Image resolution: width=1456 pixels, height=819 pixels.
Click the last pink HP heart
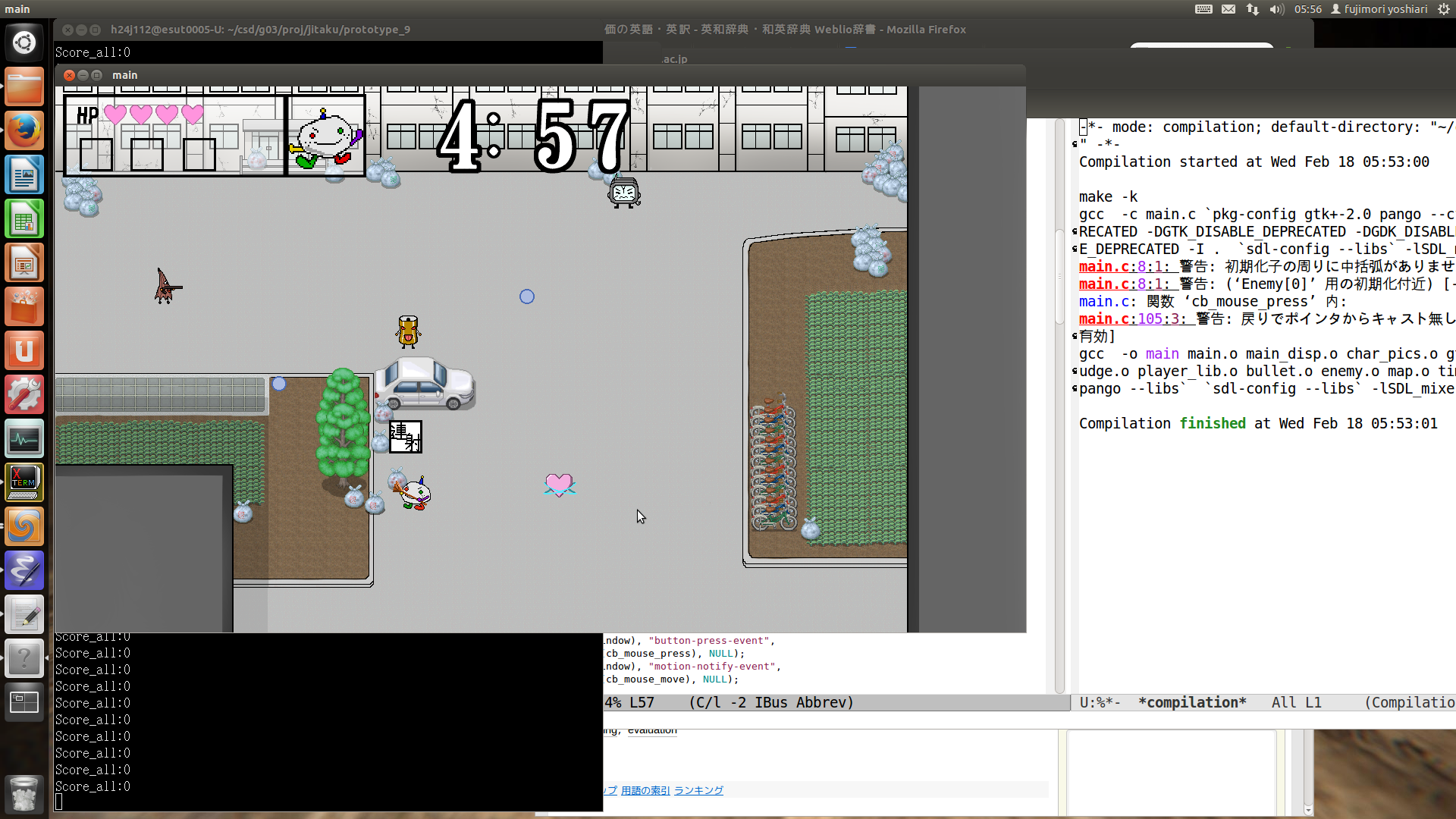click(x=193, y=115)
